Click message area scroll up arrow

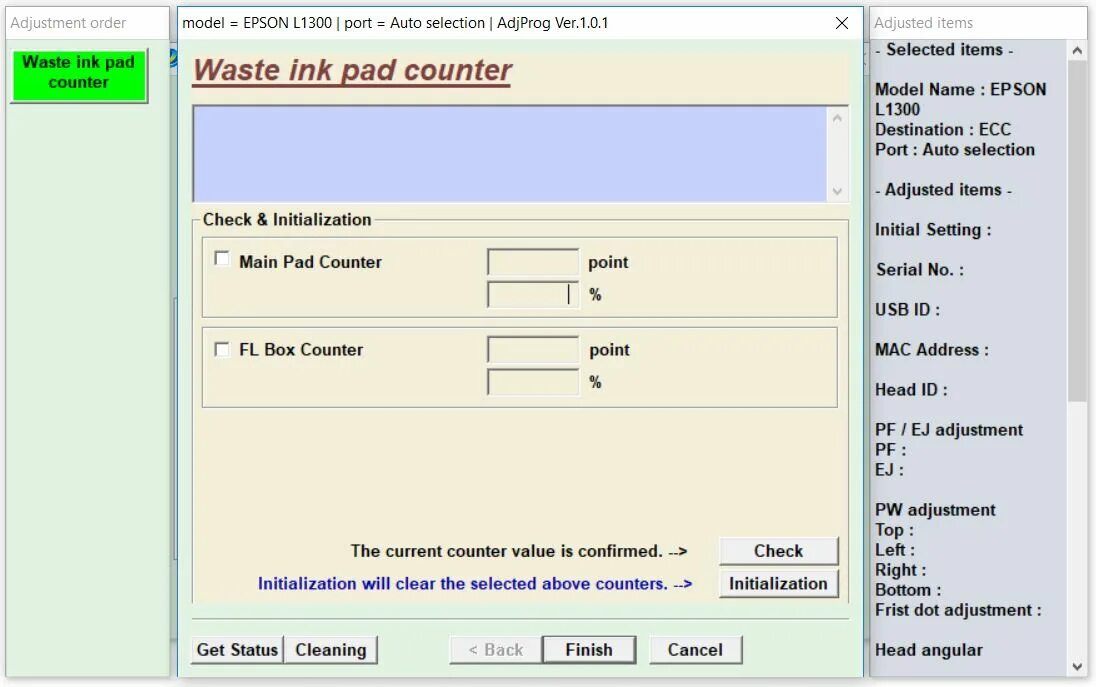(837, 118)
